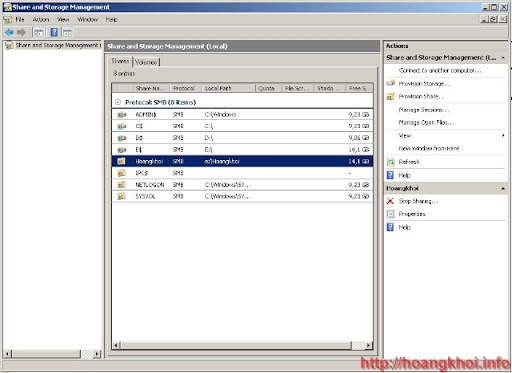Click Connect to another computer...
Screen dimensions: 512x373
[x=440, y=71]
